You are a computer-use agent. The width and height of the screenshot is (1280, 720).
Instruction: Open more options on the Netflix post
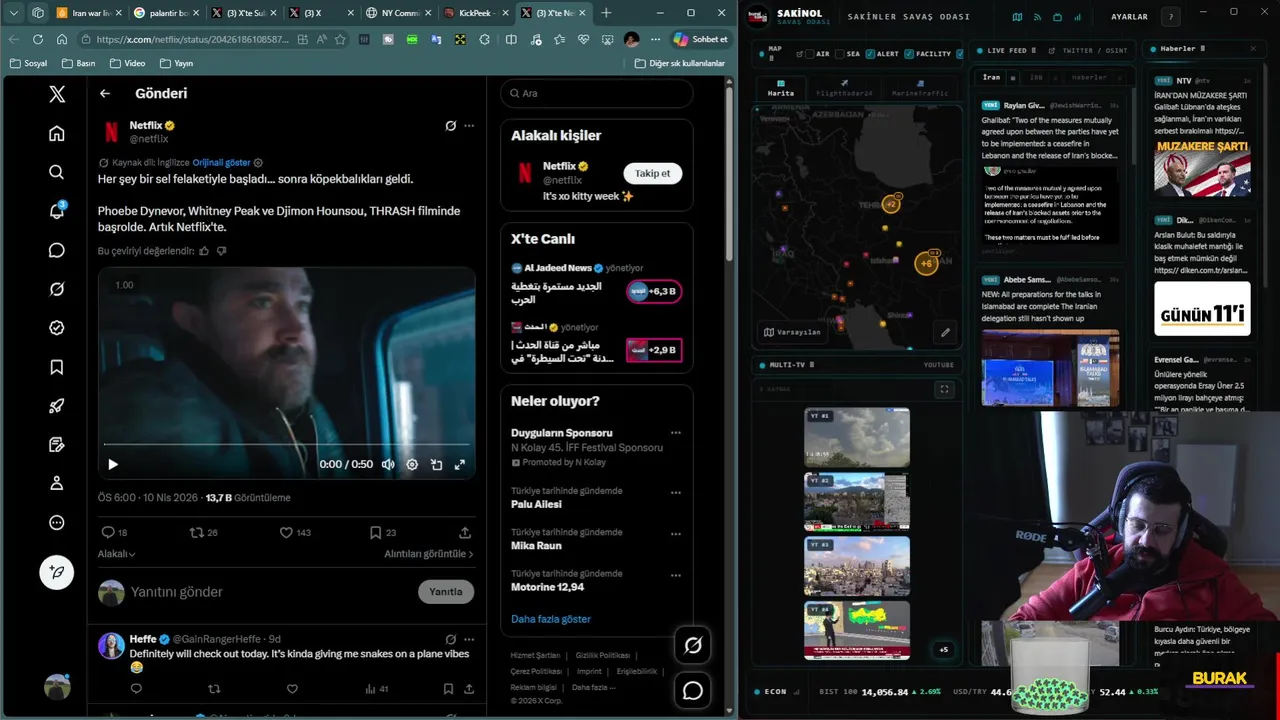pyautogui.click(x=469, y=126)
